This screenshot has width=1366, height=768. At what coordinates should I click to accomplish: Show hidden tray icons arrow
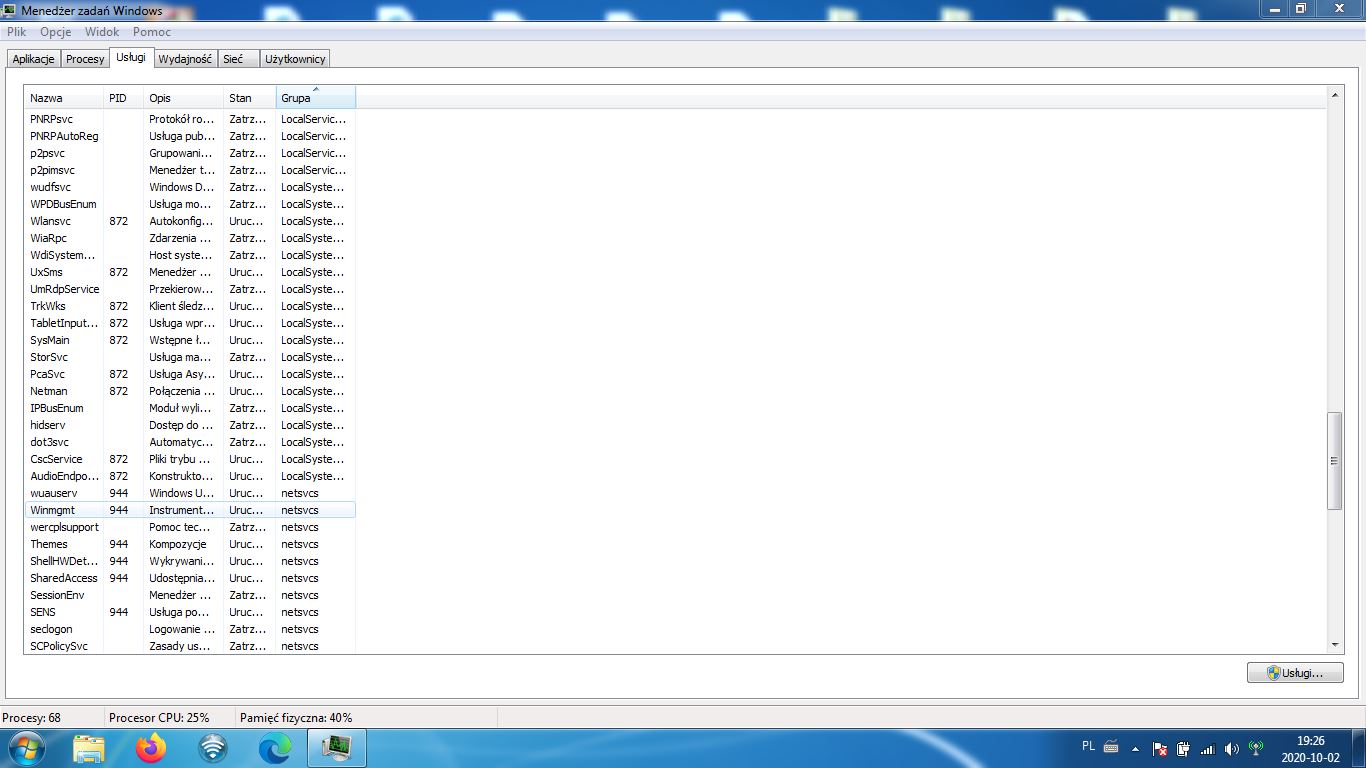click(x=1135, y=748)
